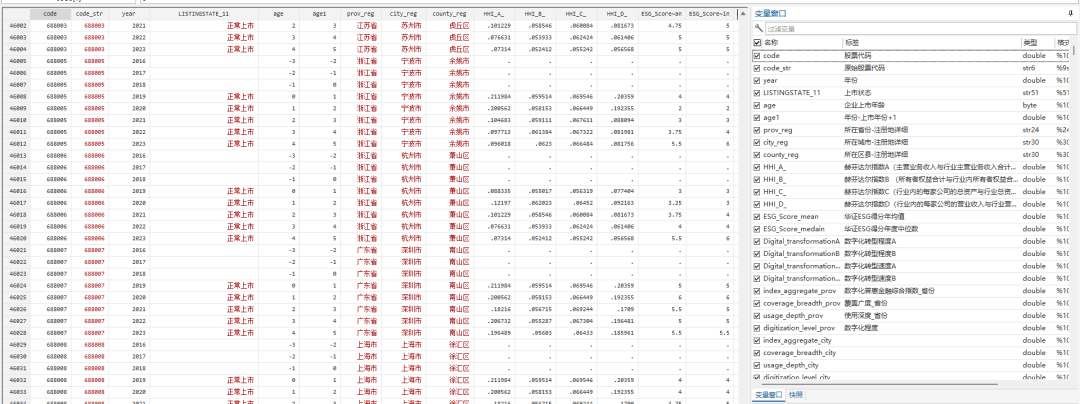Viewport: 1080px width, 404px height.
Task: Switch to the 快照 tab
Action: (x=795, y=395)
